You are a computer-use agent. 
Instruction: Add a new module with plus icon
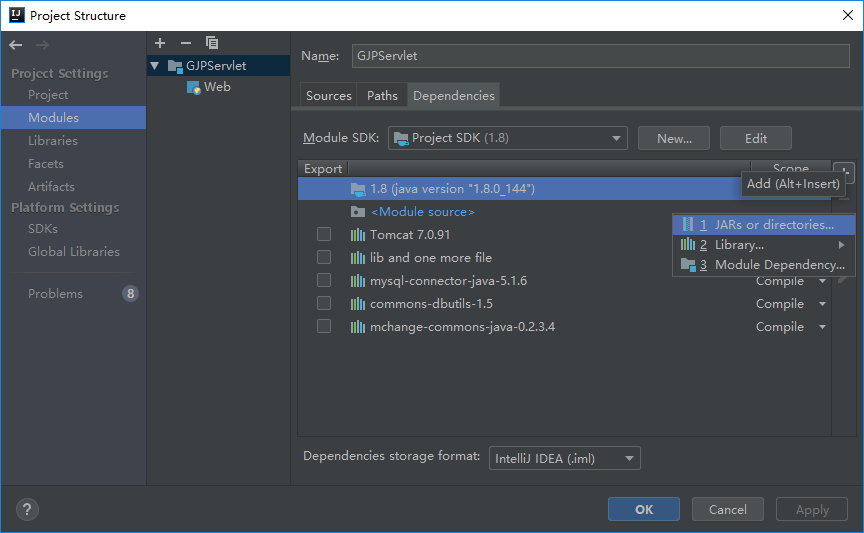160,43
